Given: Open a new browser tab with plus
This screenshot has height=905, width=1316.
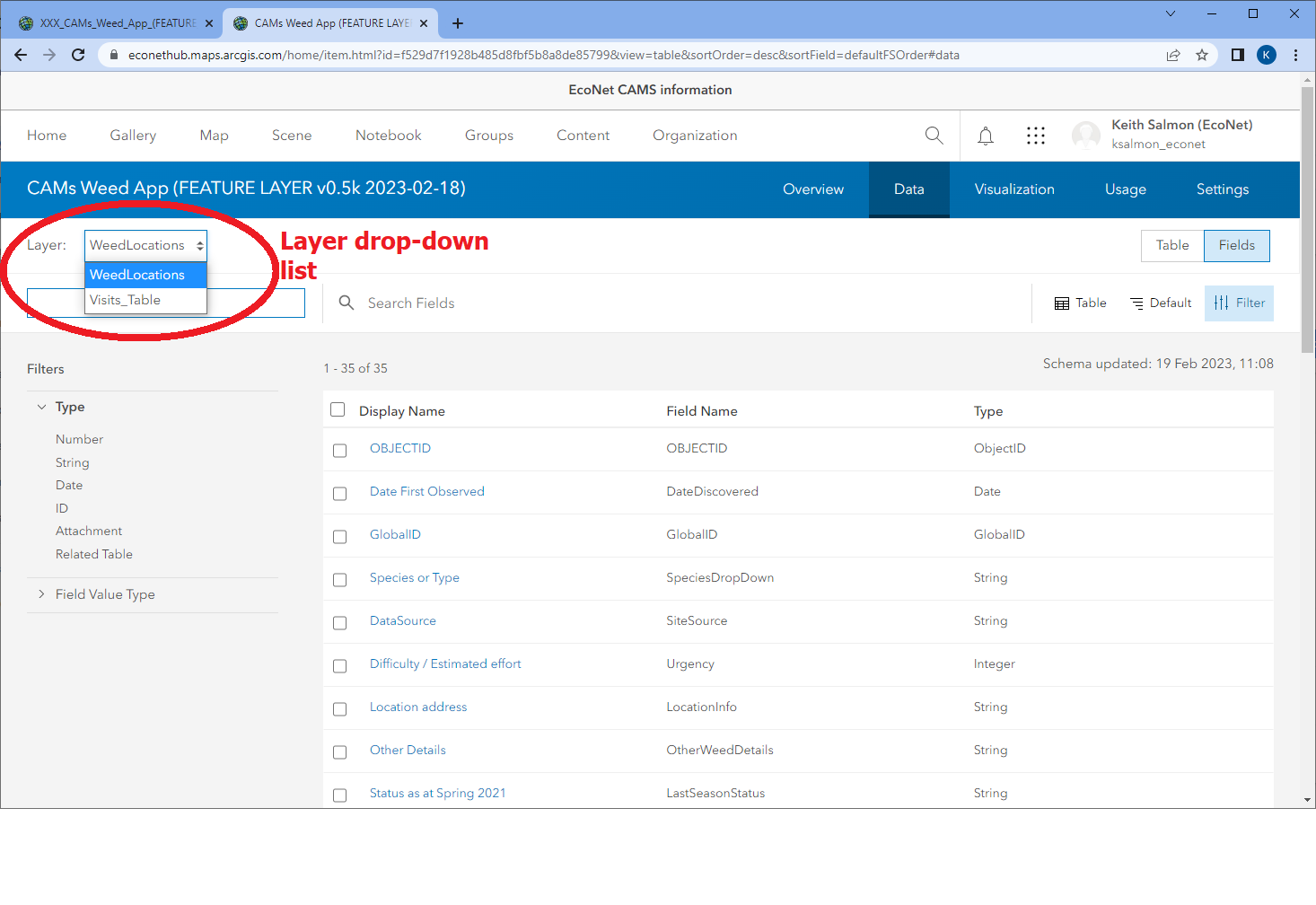Looking at the screenshot, I should [458, 23].
